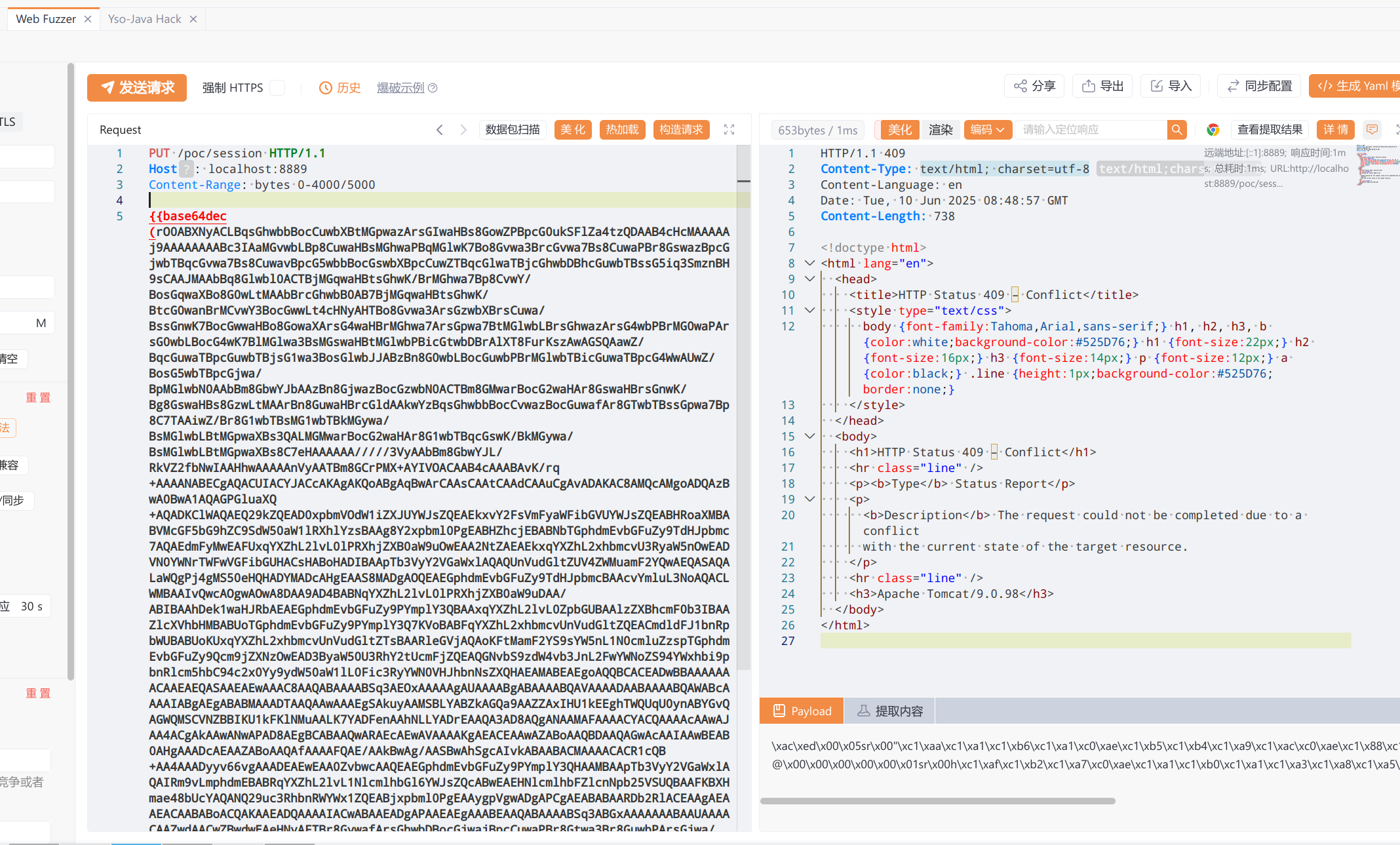Viewport: 1400px width, 845px height.
Task: Switch response view to 渲染
Action: (941, 130)
